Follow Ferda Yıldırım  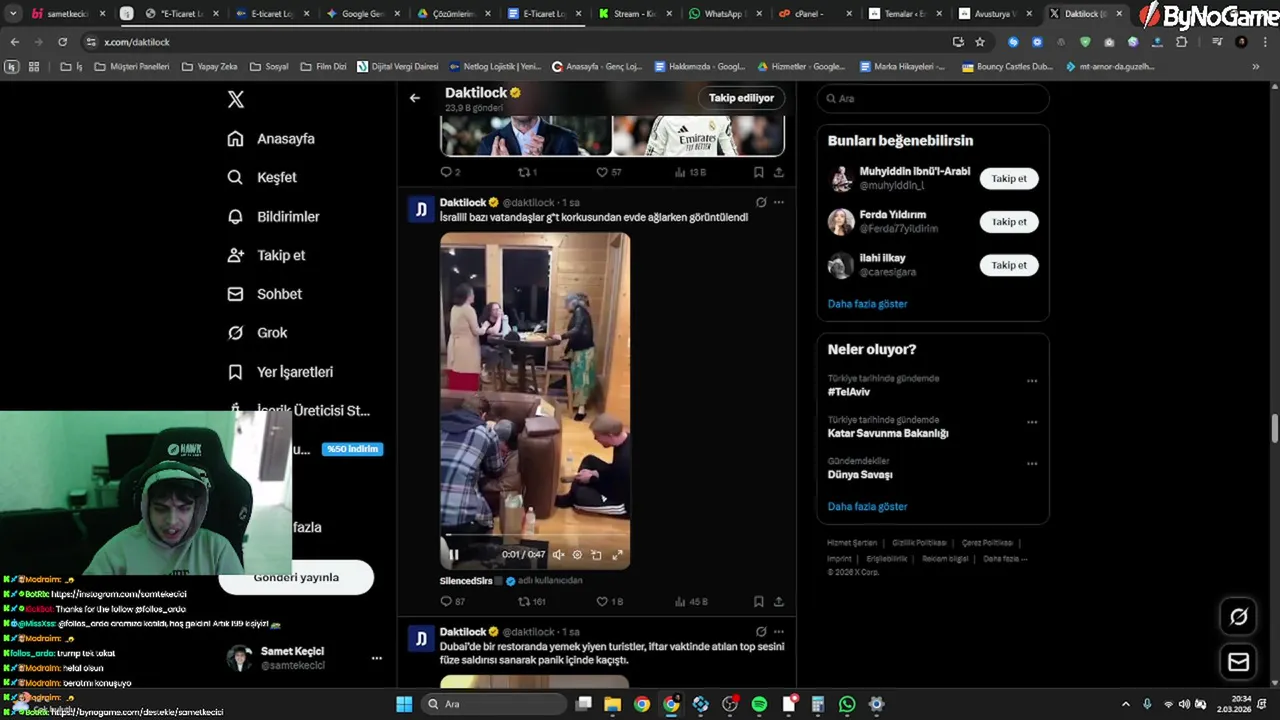point(1009,222)
